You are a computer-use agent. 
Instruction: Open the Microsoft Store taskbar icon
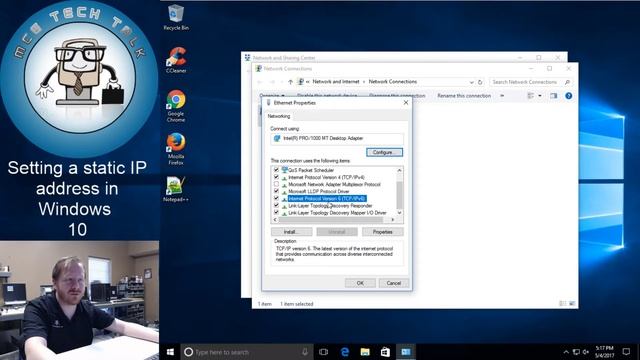click(x=385, y=352)
